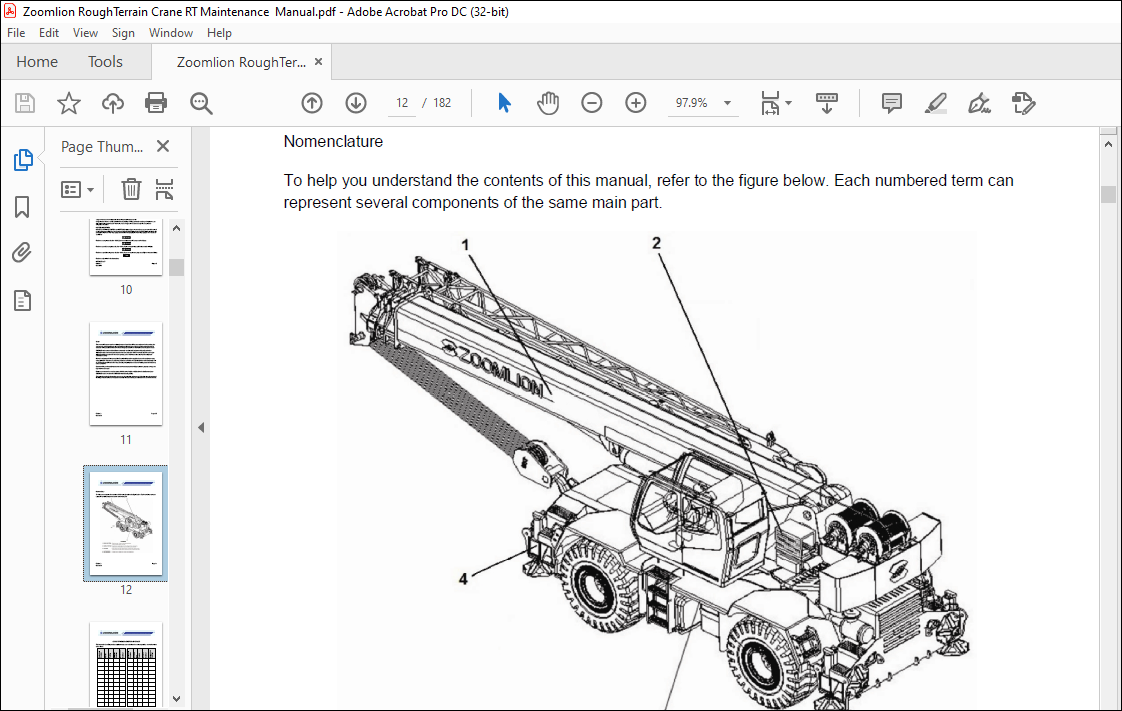Click the thumbnails panel scrollbar thumb
Viewport: 1122px width, 711px height.
177,267
